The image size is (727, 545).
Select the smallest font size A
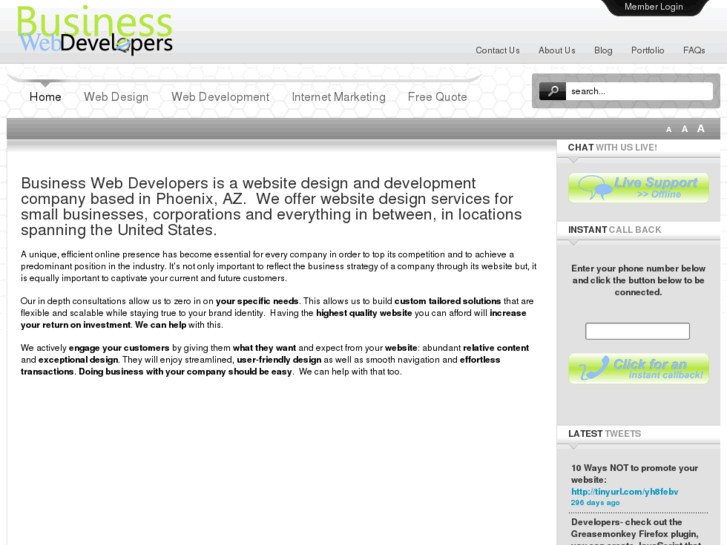pos(669,130)
